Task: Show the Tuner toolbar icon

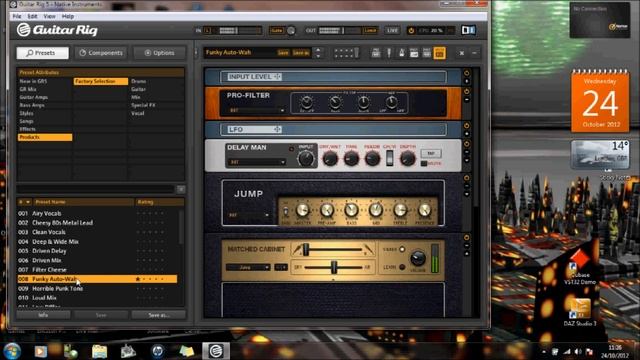Action: point(389,53)
